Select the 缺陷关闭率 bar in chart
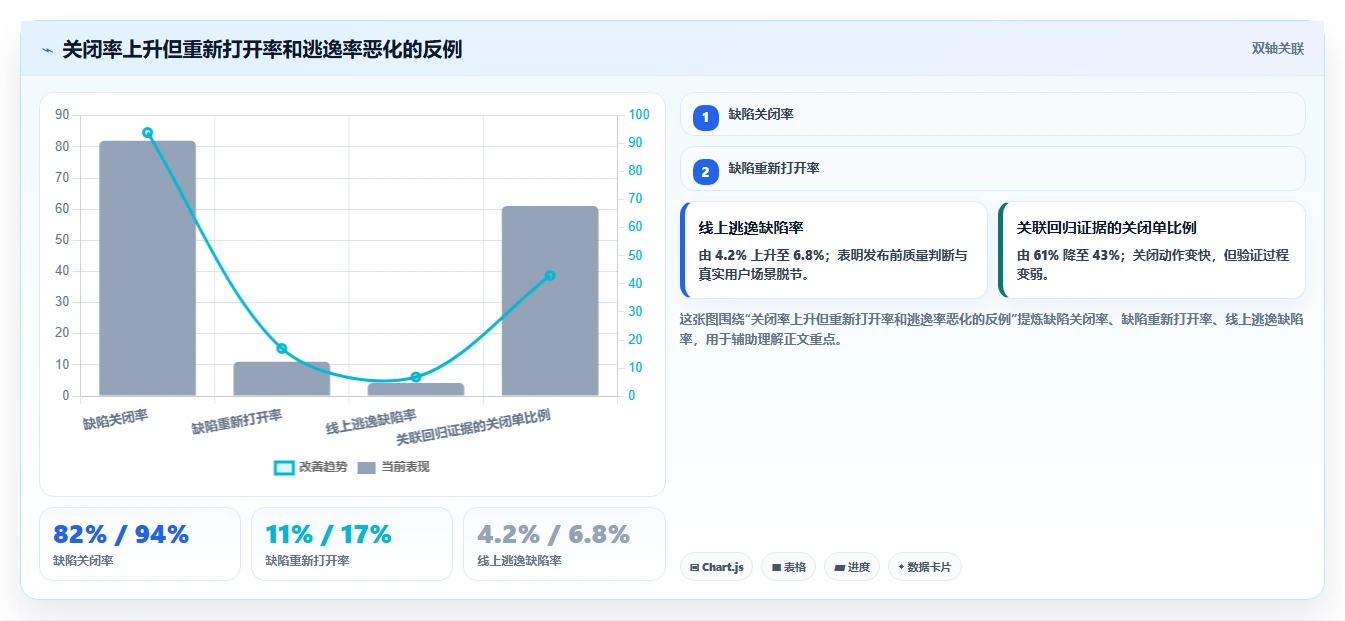This screenshot has width=1345, height=621. tap(147, 268)
